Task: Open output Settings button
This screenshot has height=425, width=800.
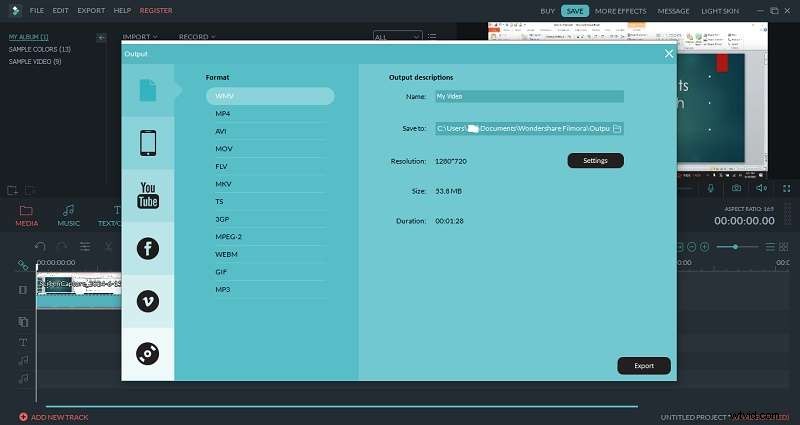Action: pos(595,160)
